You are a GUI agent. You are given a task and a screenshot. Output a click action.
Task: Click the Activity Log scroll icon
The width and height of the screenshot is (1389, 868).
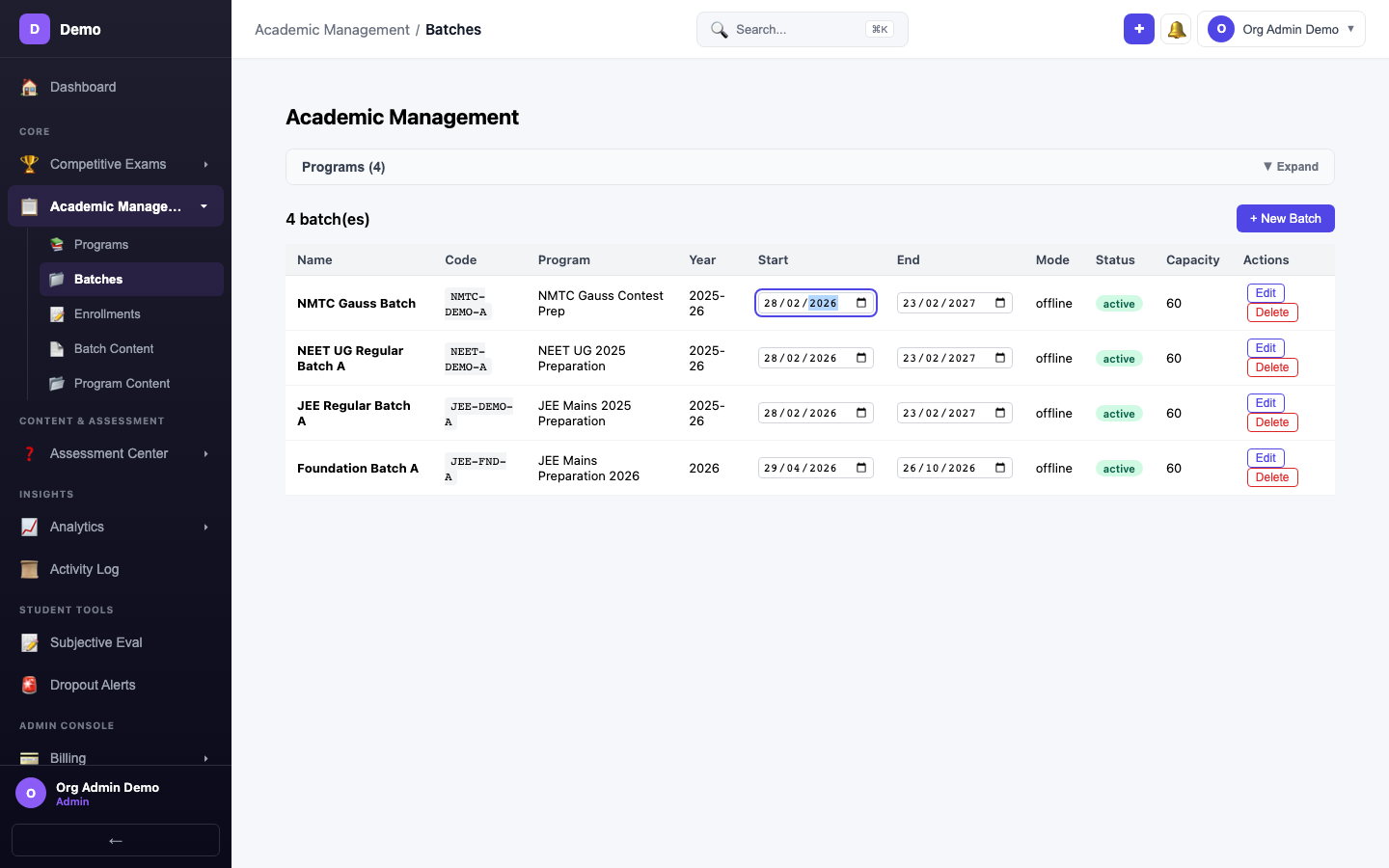click(30, 569)
